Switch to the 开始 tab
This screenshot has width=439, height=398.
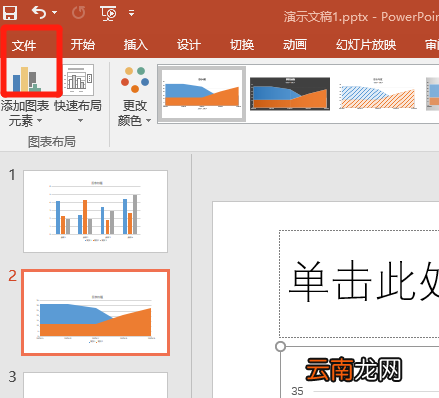83,44
